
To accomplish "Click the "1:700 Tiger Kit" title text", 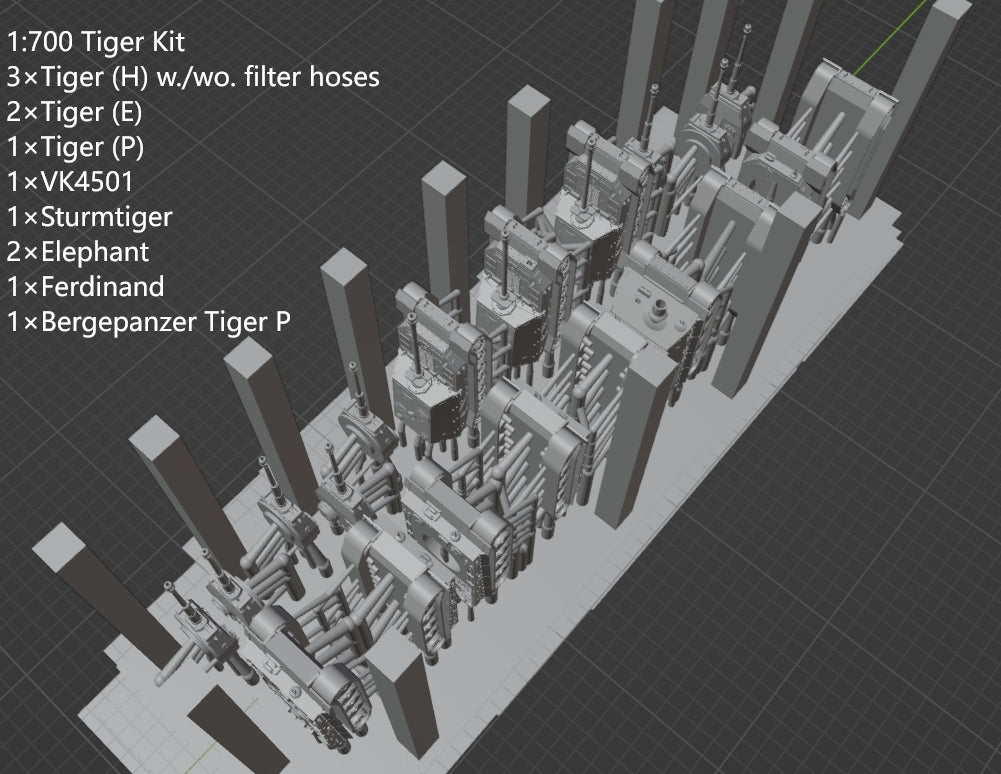I will [x=95, y=42].
